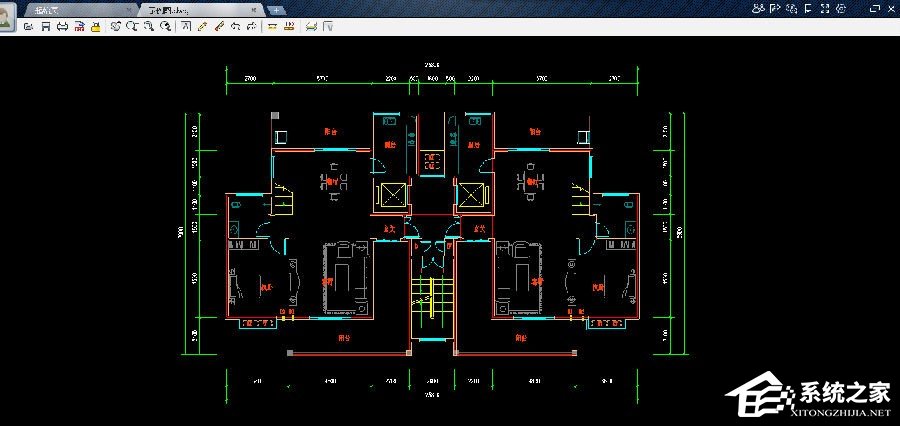Click the pan/rotate view icon
900x426 pixels.
click(115, 26)
